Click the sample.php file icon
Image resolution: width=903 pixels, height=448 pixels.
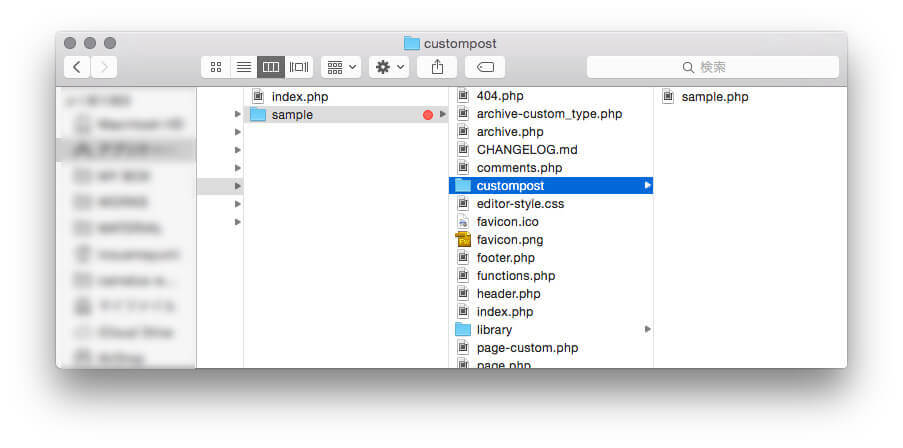pyautogui.click(x=668, y=96)
